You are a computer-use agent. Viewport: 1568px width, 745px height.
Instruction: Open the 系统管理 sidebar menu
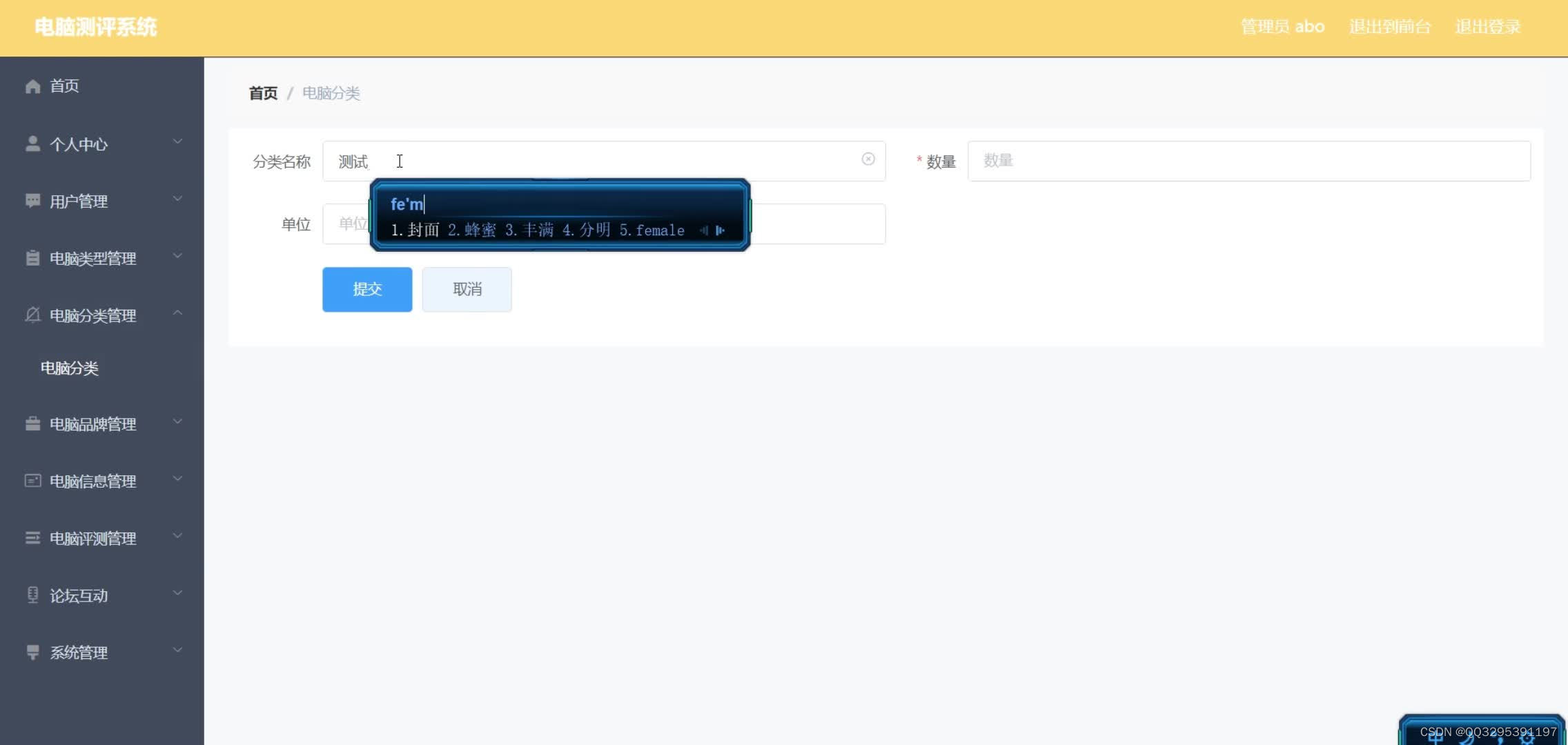click(x=101, y=653)
